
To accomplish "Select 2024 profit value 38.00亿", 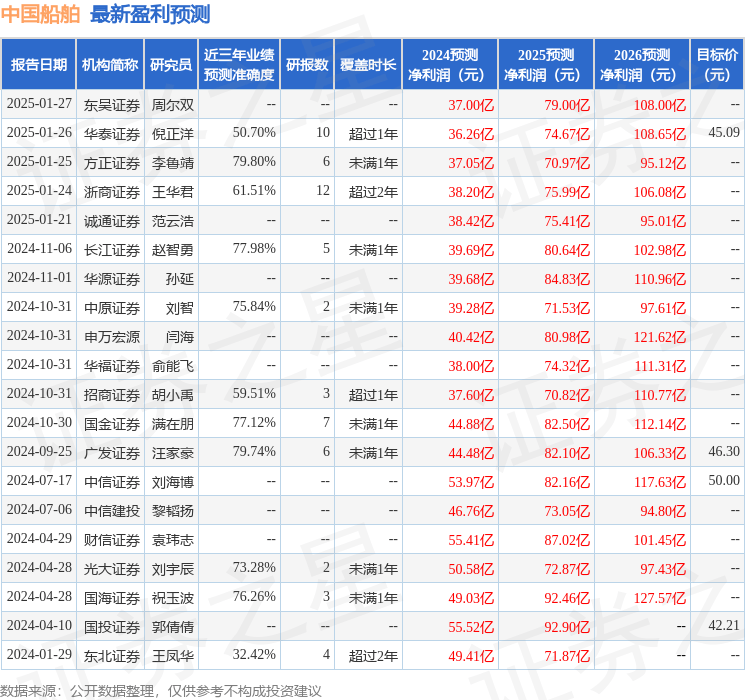I will click(x=471, y=366).
